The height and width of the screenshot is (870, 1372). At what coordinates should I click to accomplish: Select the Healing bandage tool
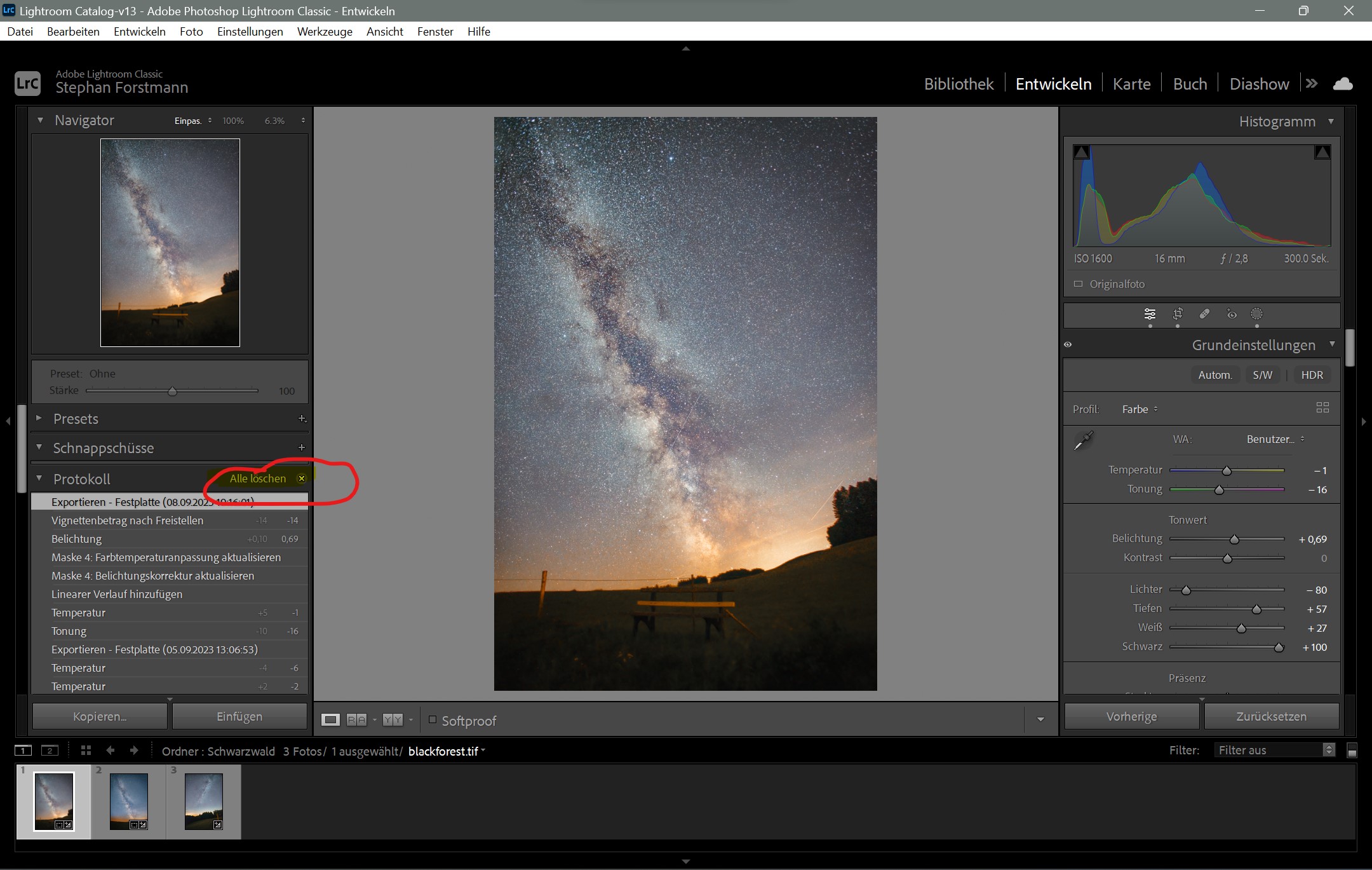(1204, 314)
